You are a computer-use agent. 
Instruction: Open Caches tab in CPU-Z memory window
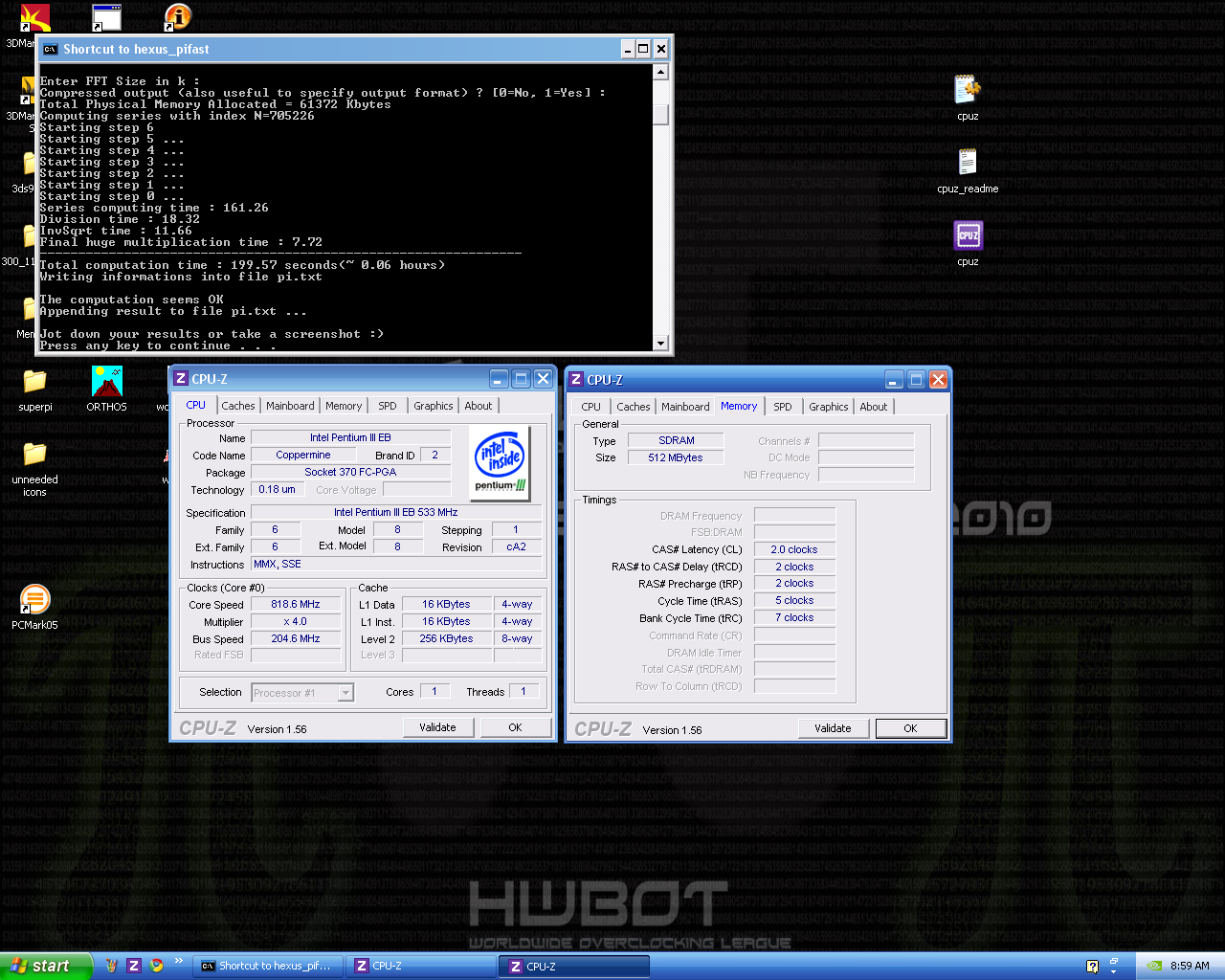634,407
